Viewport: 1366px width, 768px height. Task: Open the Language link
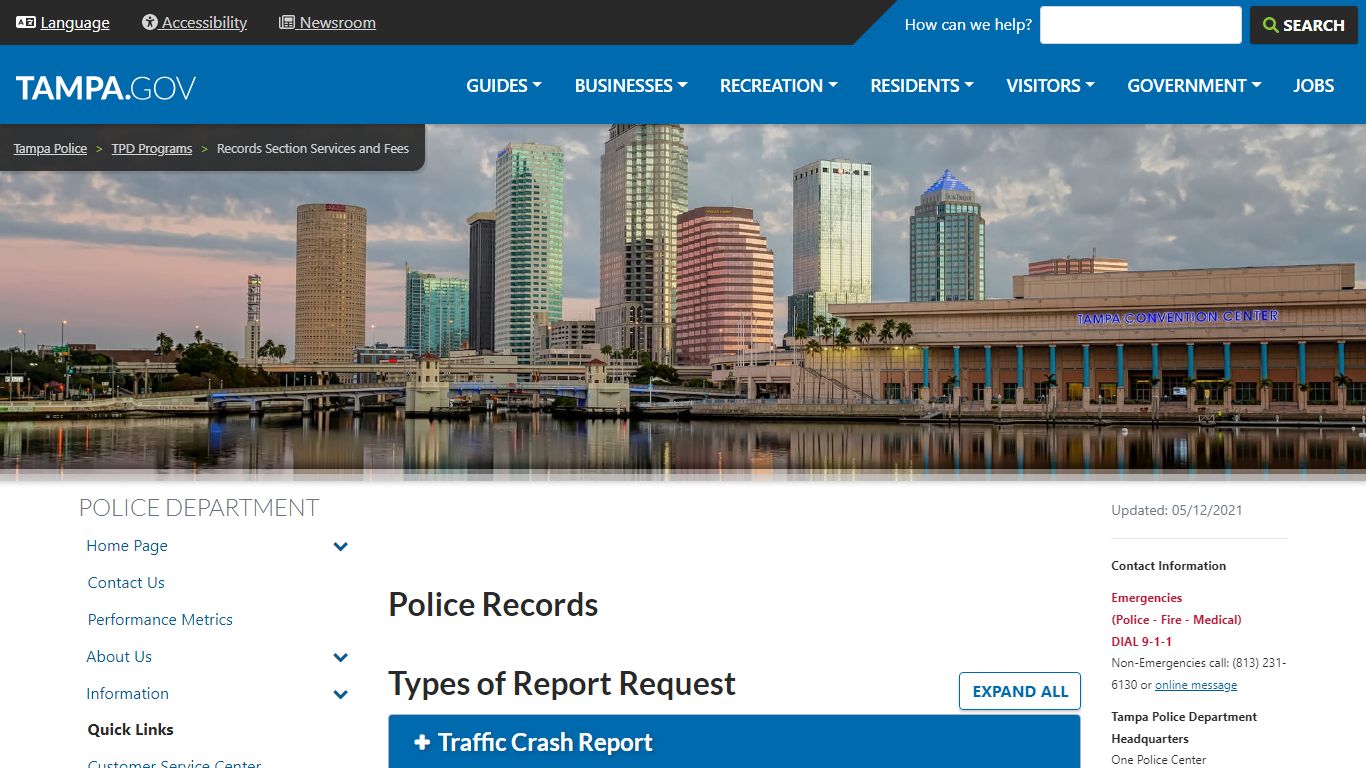[75, 22]
